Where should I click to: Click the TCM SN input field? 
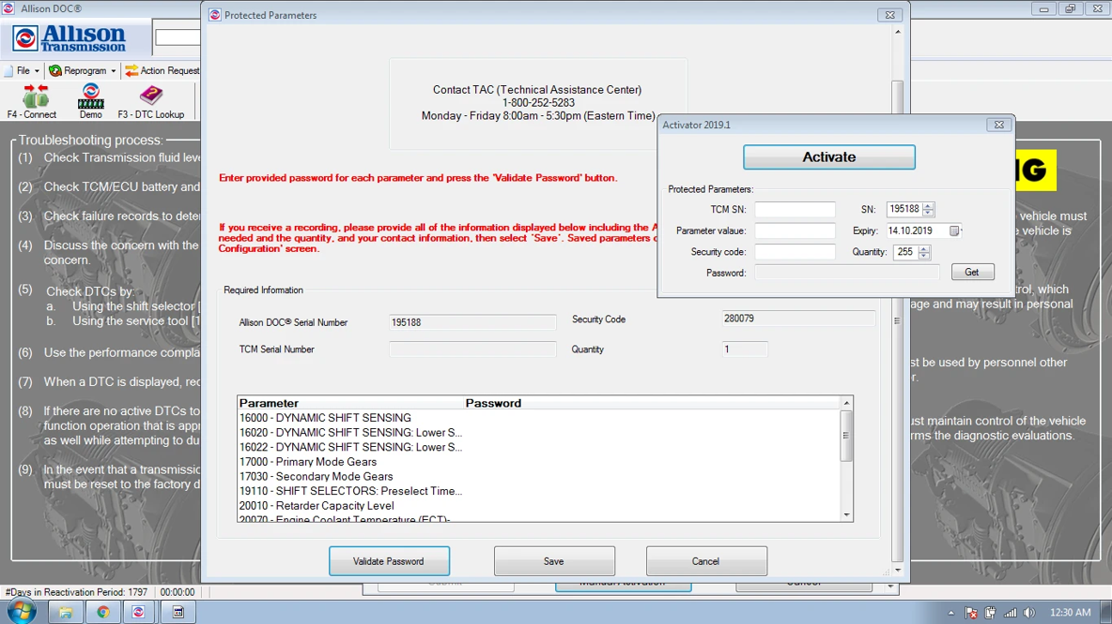pos(795,209)
